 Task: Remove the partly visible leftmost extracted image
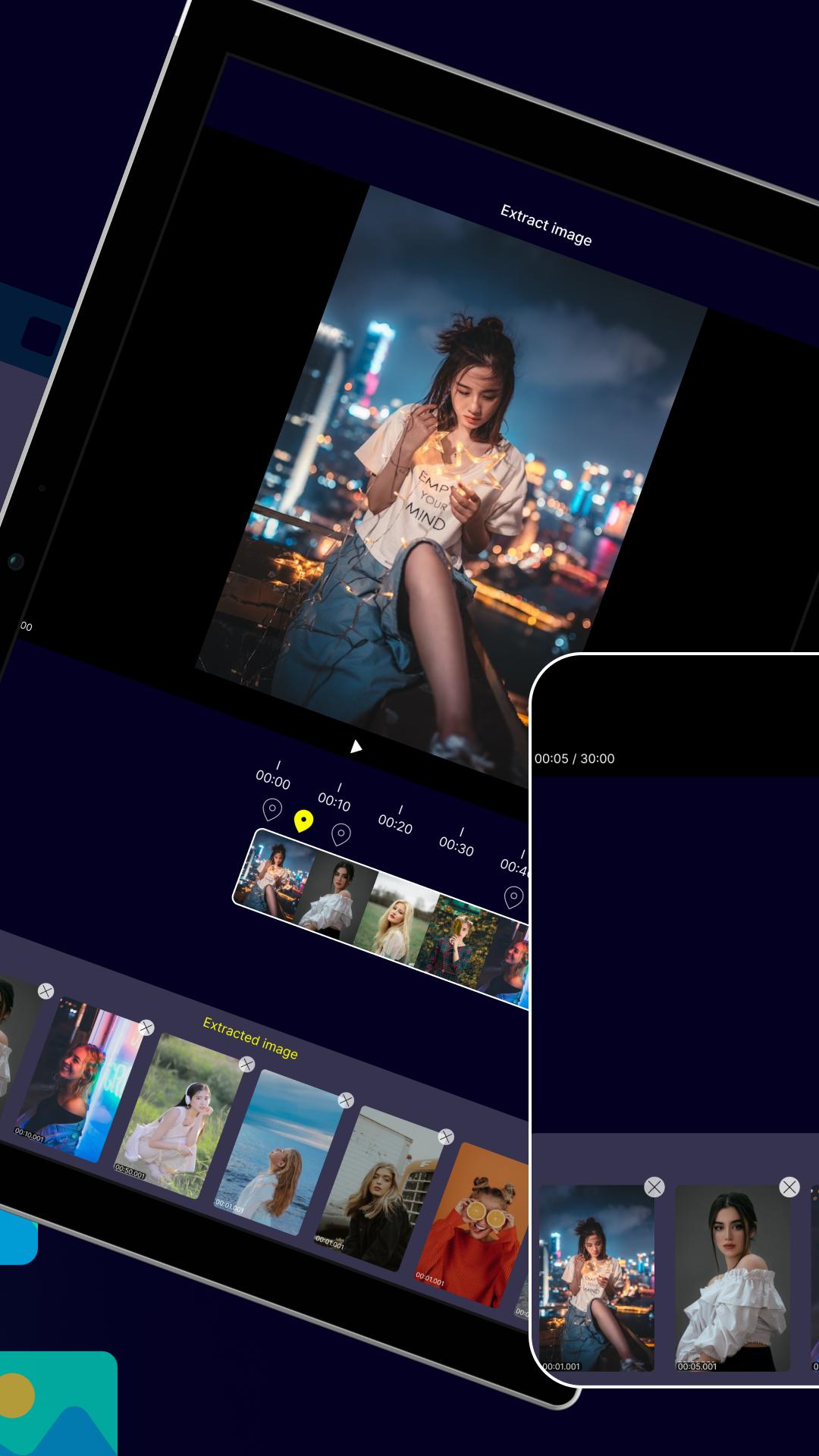(46, 991)
